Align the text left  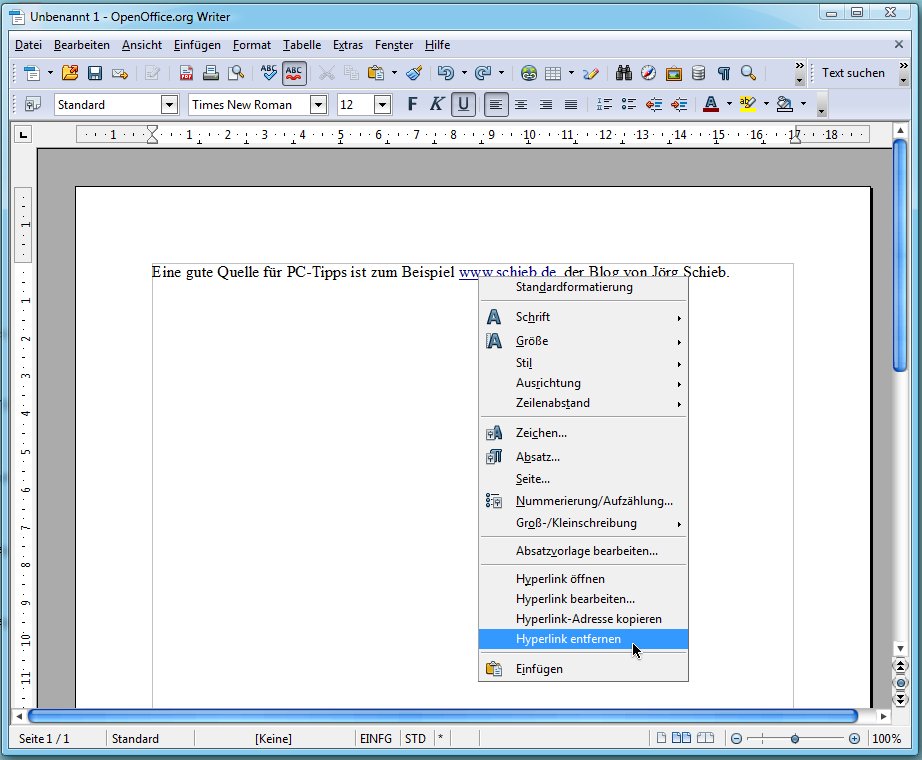point(496,105)
